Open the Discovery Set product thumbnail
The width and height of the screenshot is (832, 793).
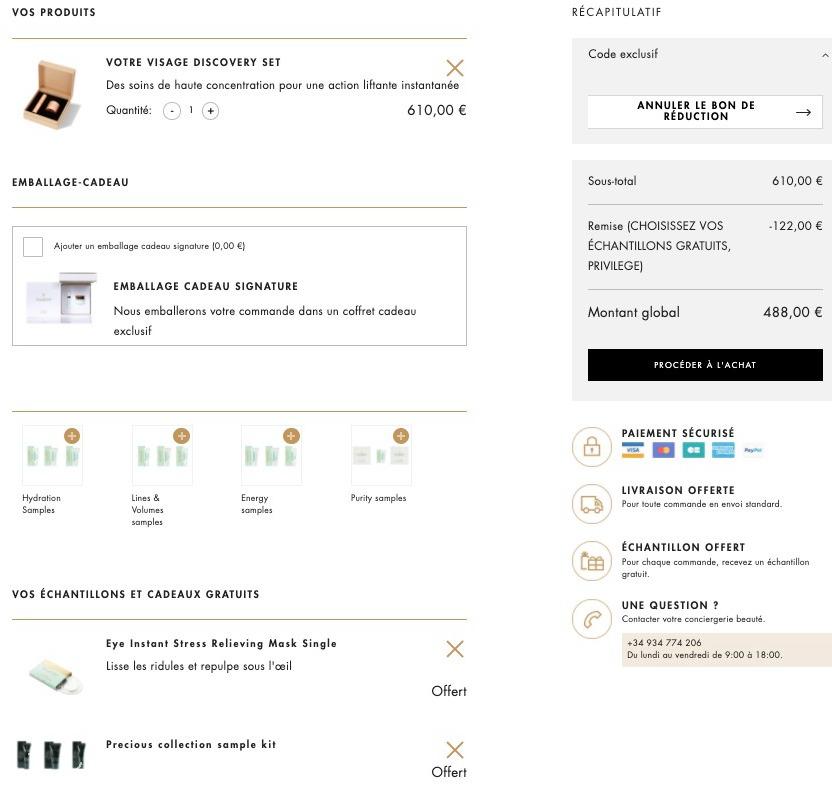pos(52,95)
